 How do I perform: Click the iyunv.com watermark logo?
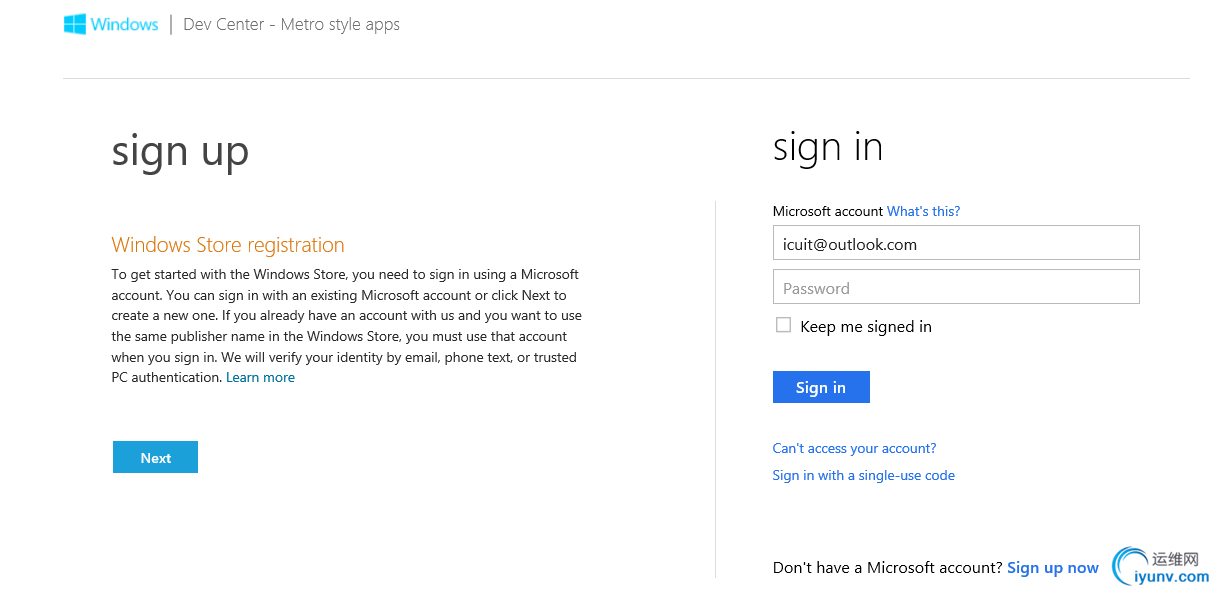1162,566
